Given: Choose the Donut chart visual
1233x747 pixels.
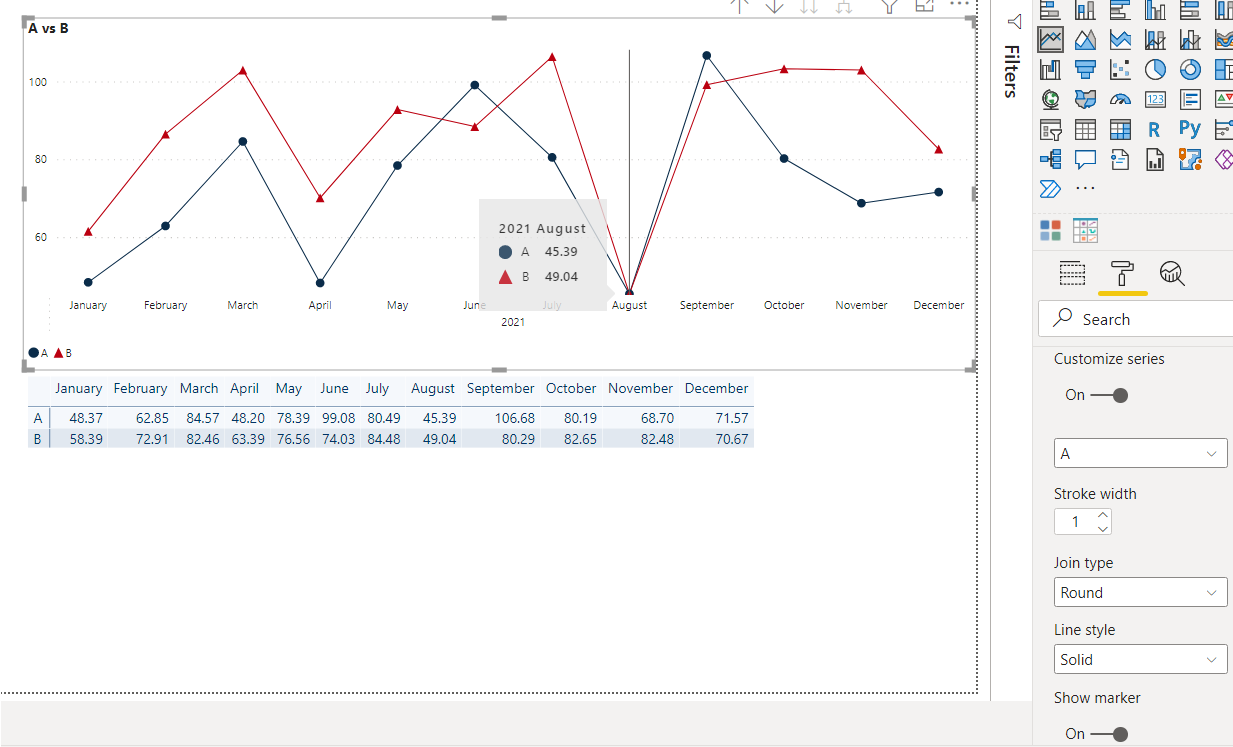Looking at the screenshot, I should 1190,69.
